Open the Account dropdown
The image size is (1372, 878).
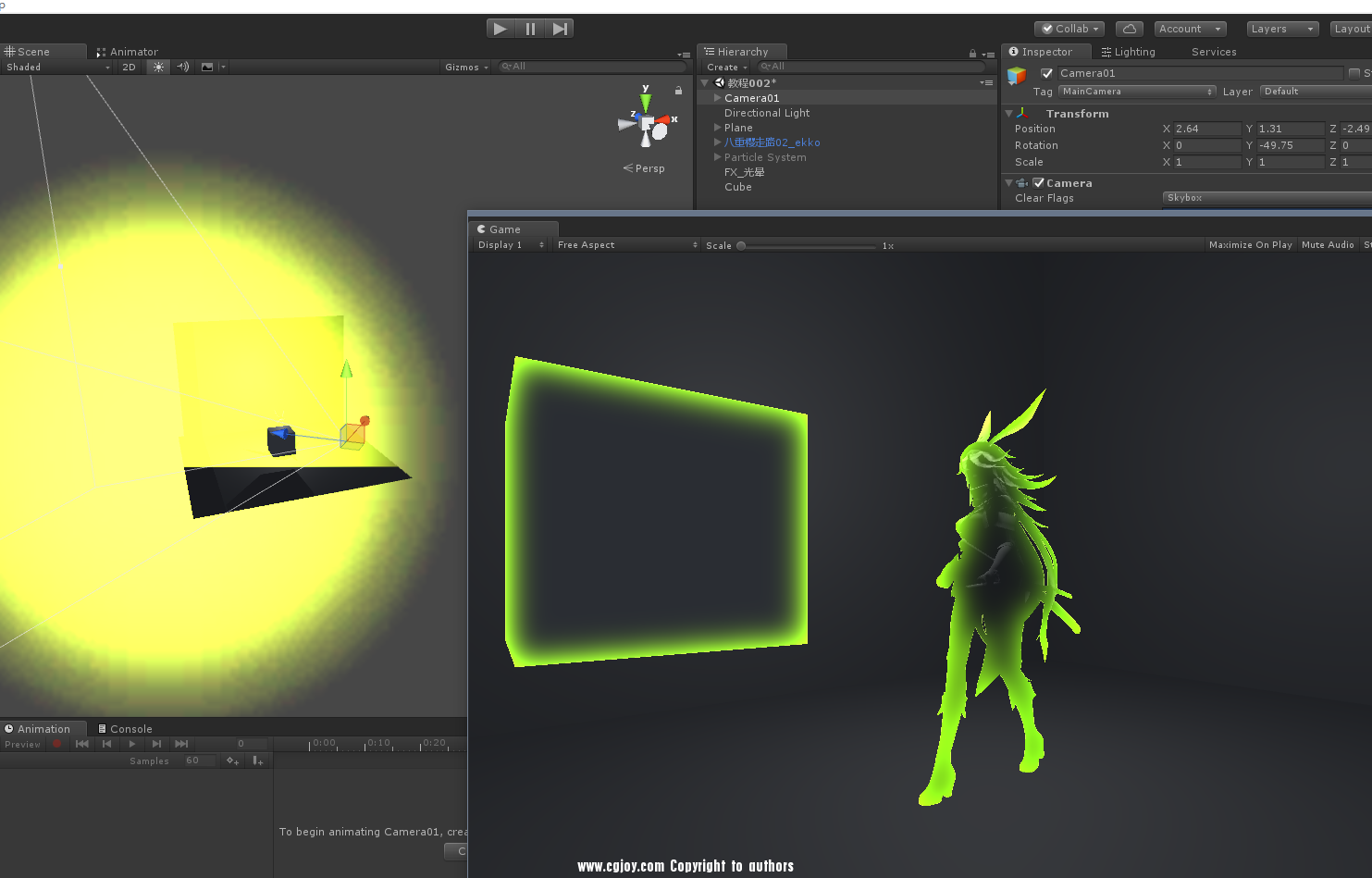coord(1191,29)
